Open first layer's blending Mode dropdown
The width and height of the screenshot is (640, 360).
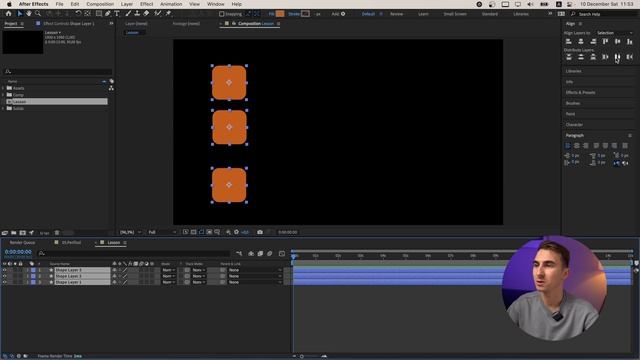click(x=169, y=270)
